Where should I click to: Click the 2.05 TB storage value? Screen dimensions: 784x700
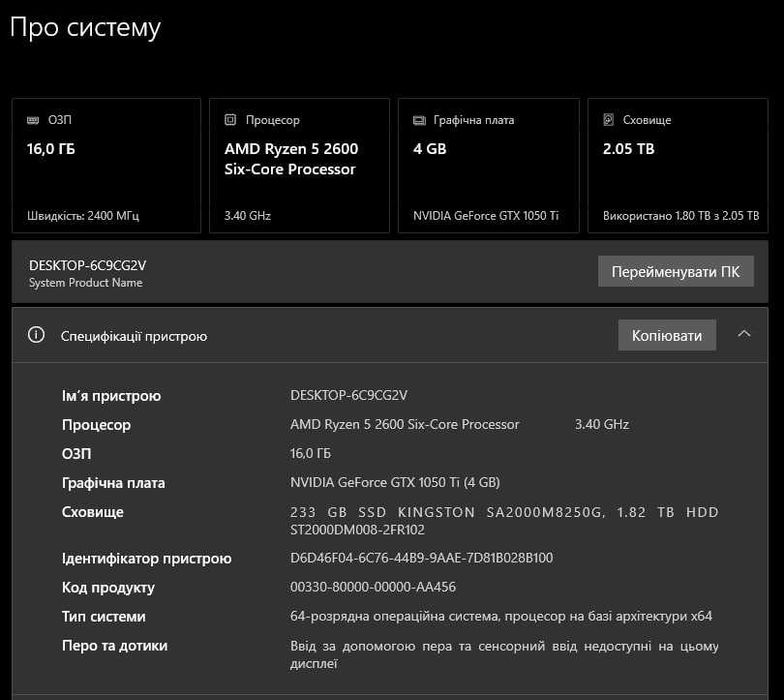[x=628, y=148]
